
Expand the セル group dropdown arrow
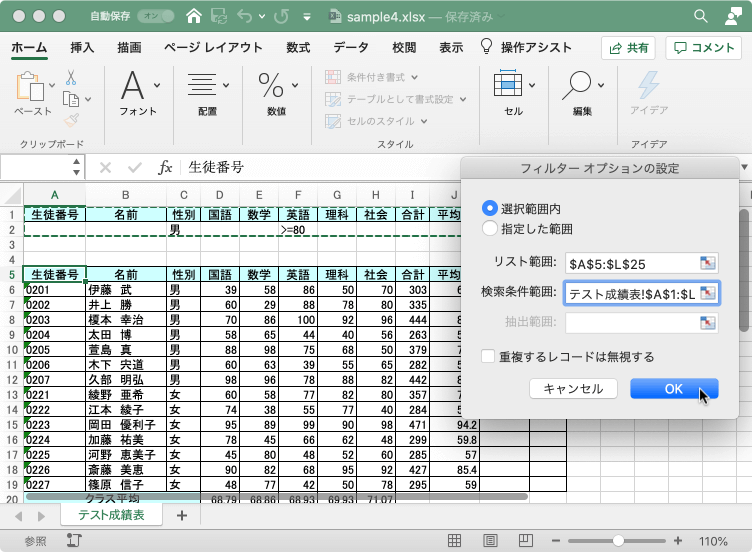pyautogui.click(x=532, y=85)
